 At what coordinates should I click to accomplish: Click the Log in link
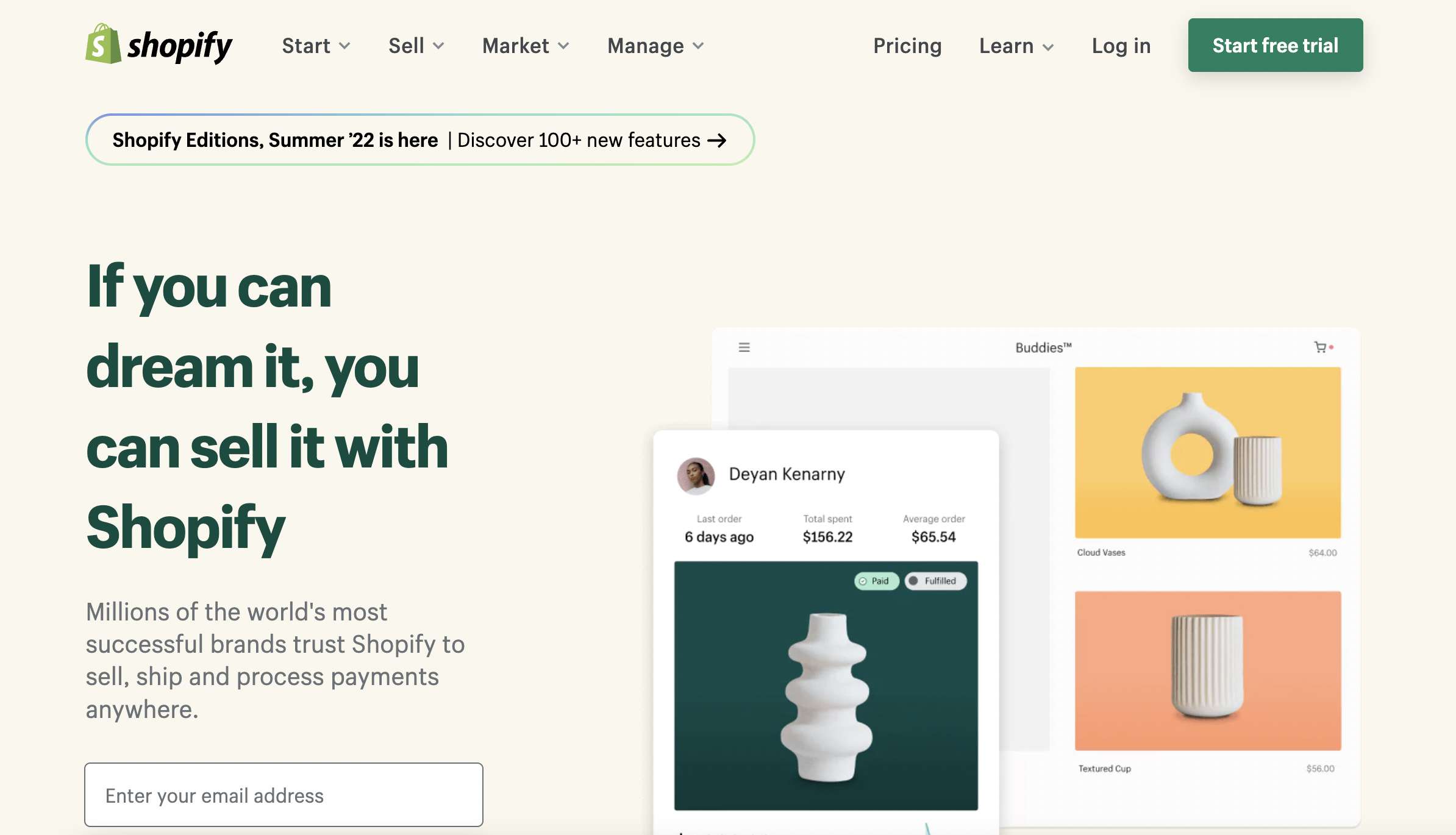1121,46
